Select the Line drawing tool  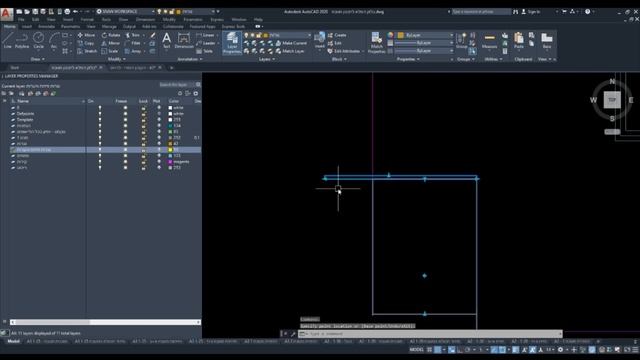(x=7, y=40)
